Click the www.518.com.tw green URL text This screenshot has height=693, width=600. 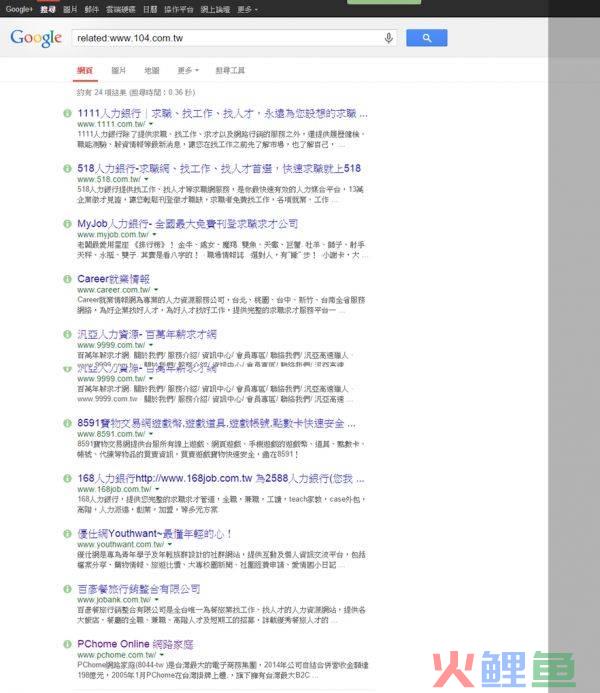(109, 179)
